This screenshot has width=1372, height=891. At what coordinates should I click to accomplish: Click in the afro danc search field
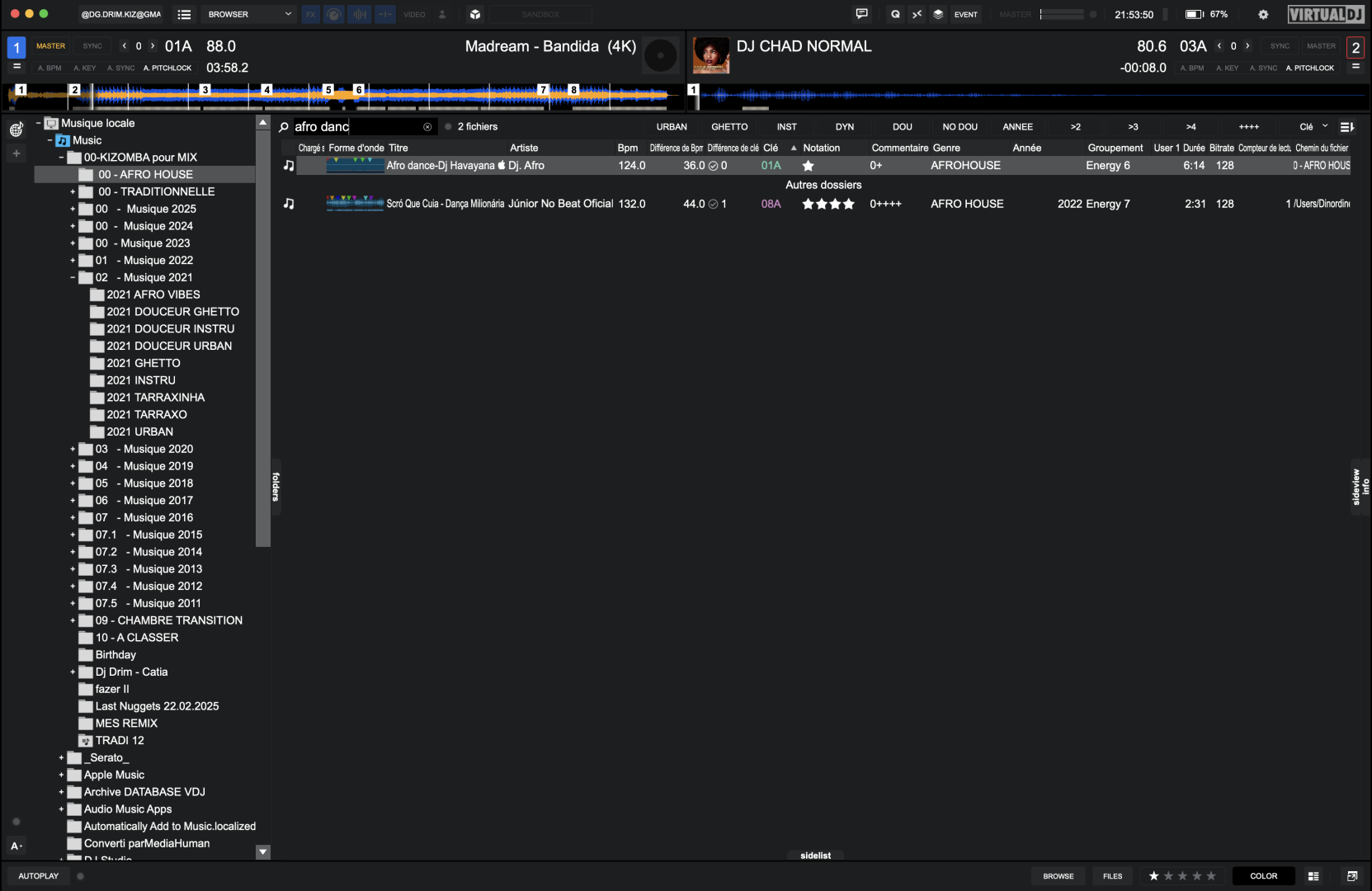[x=356, y=127]
